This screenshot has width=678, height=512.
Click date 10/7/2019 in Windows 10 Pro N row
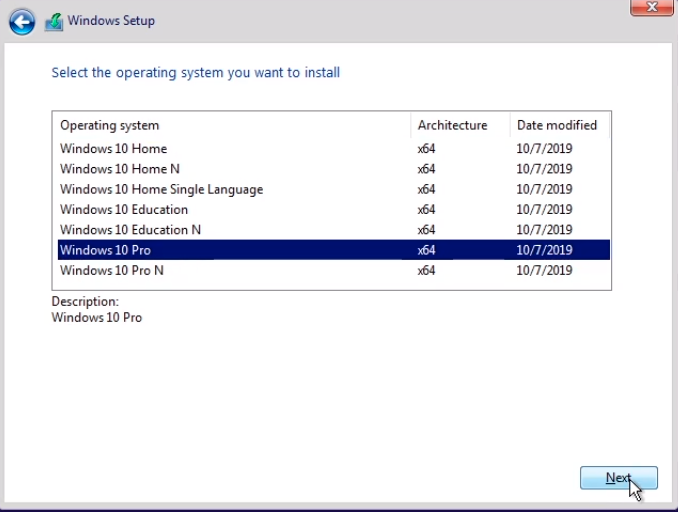point(544,270)
